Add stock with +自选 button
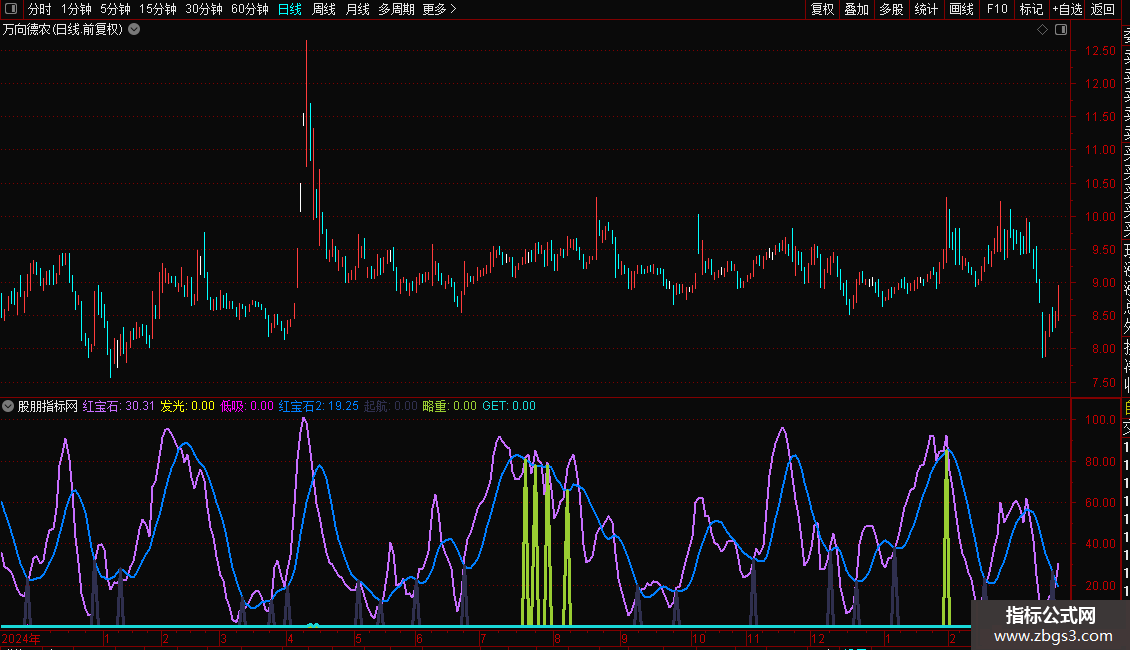The height and width of the screenshot is (650, 1130). click(1067, 9)
